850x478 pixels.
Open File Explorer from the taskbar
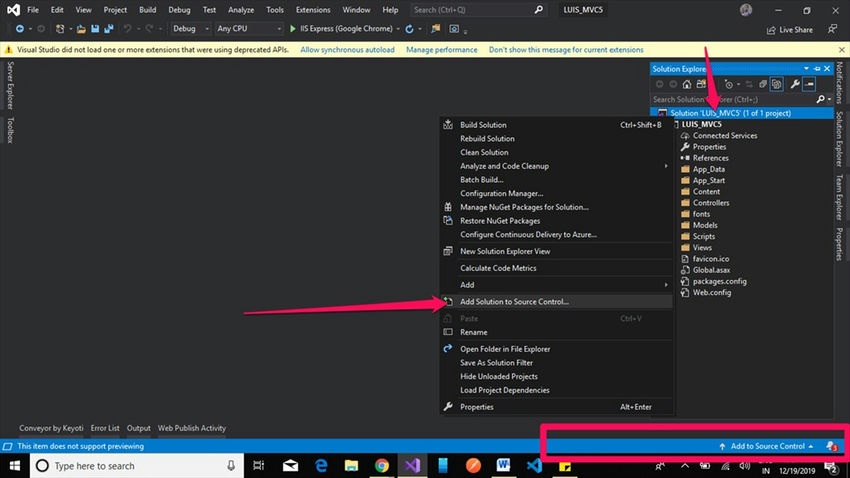point(351,466)
